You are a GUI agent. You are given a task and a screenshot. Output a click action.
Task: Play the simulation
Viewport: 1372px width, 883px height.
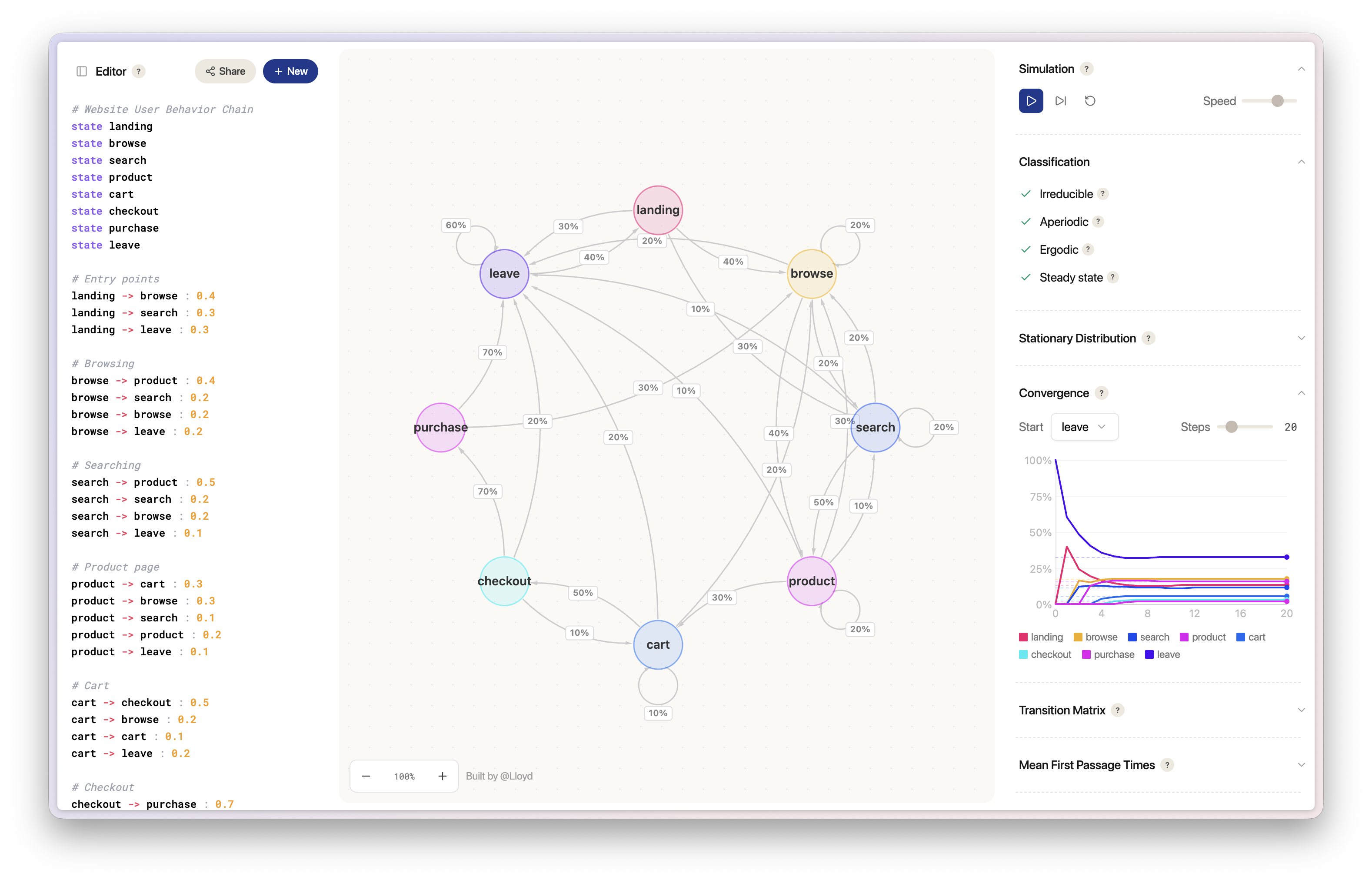pos(1031,100)
